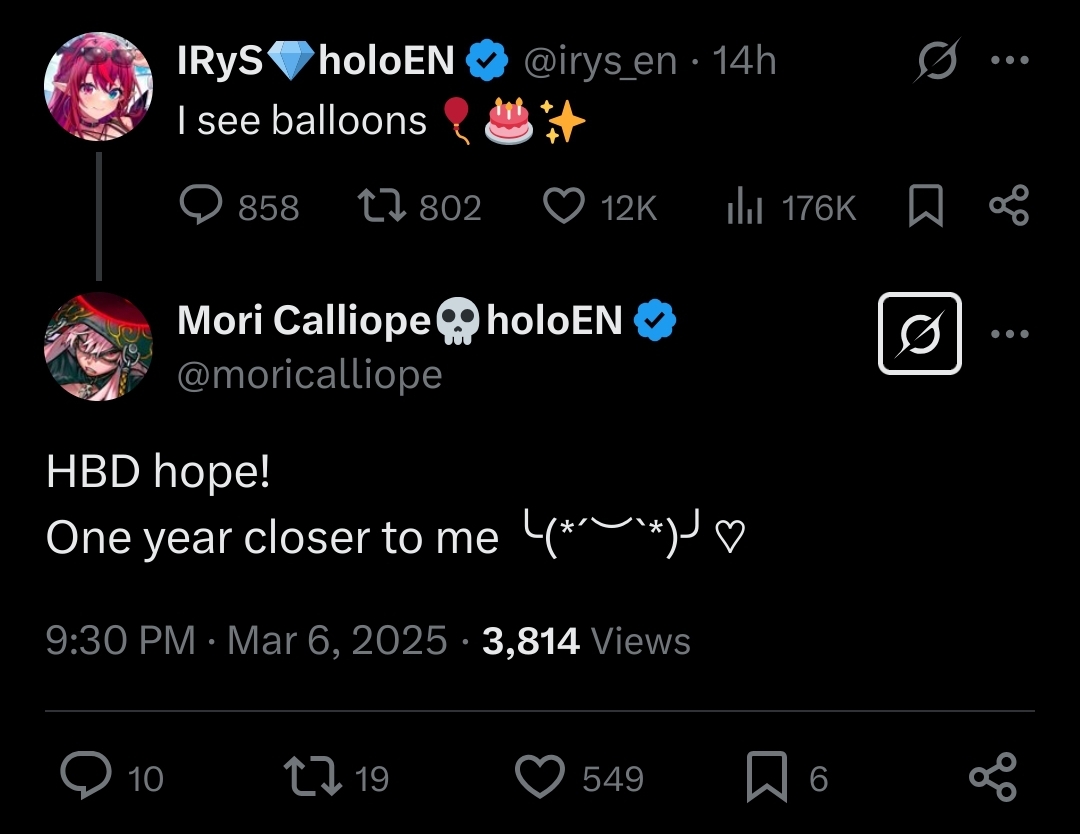The image size is (1080, 834).
Task: Like IRyS's balloons tweet
Action: 563,206
